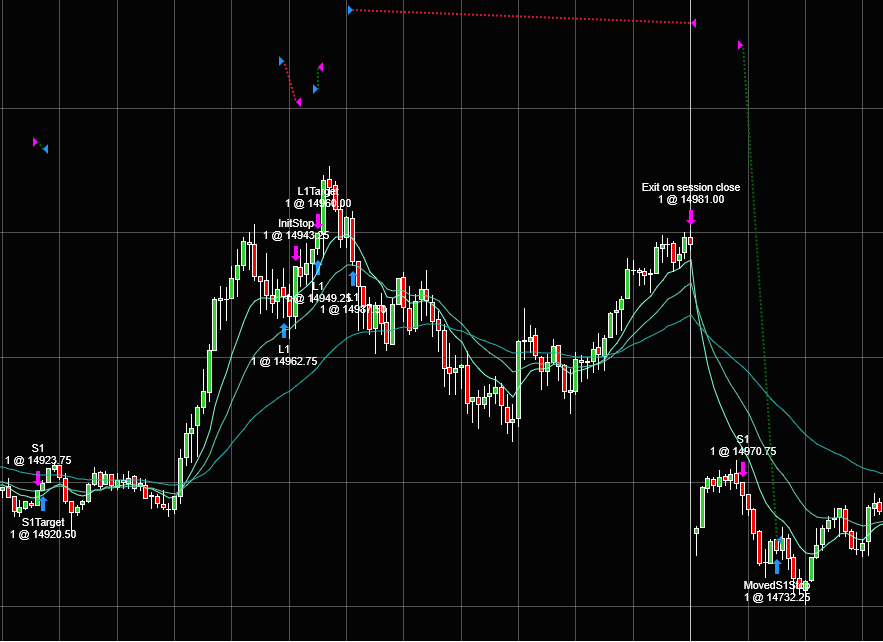Select the magenta exit arrow under session close label
This screenshot has width=883, height=642.
tap(691, 217)
